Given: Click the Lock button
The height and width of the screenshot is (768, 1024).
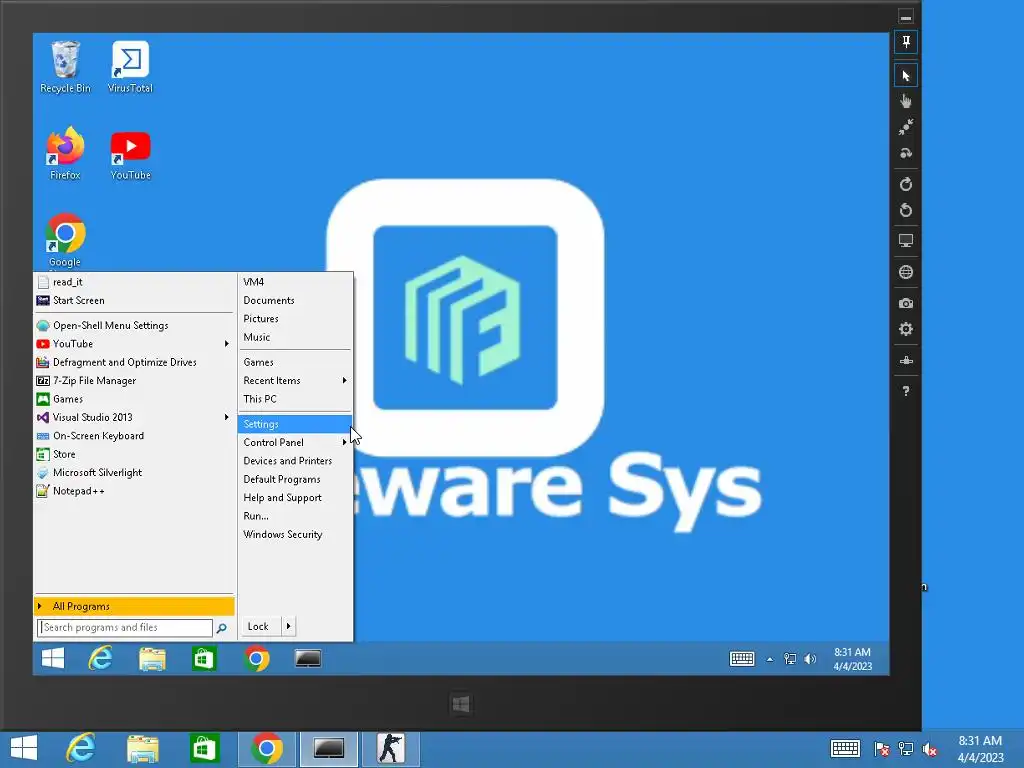Looking at the screenshot, I should [260, 626].
